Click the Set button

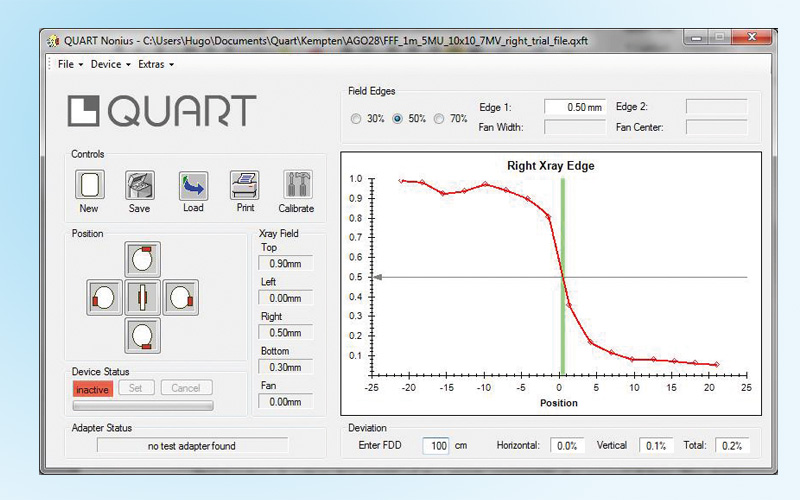[136, 388]
